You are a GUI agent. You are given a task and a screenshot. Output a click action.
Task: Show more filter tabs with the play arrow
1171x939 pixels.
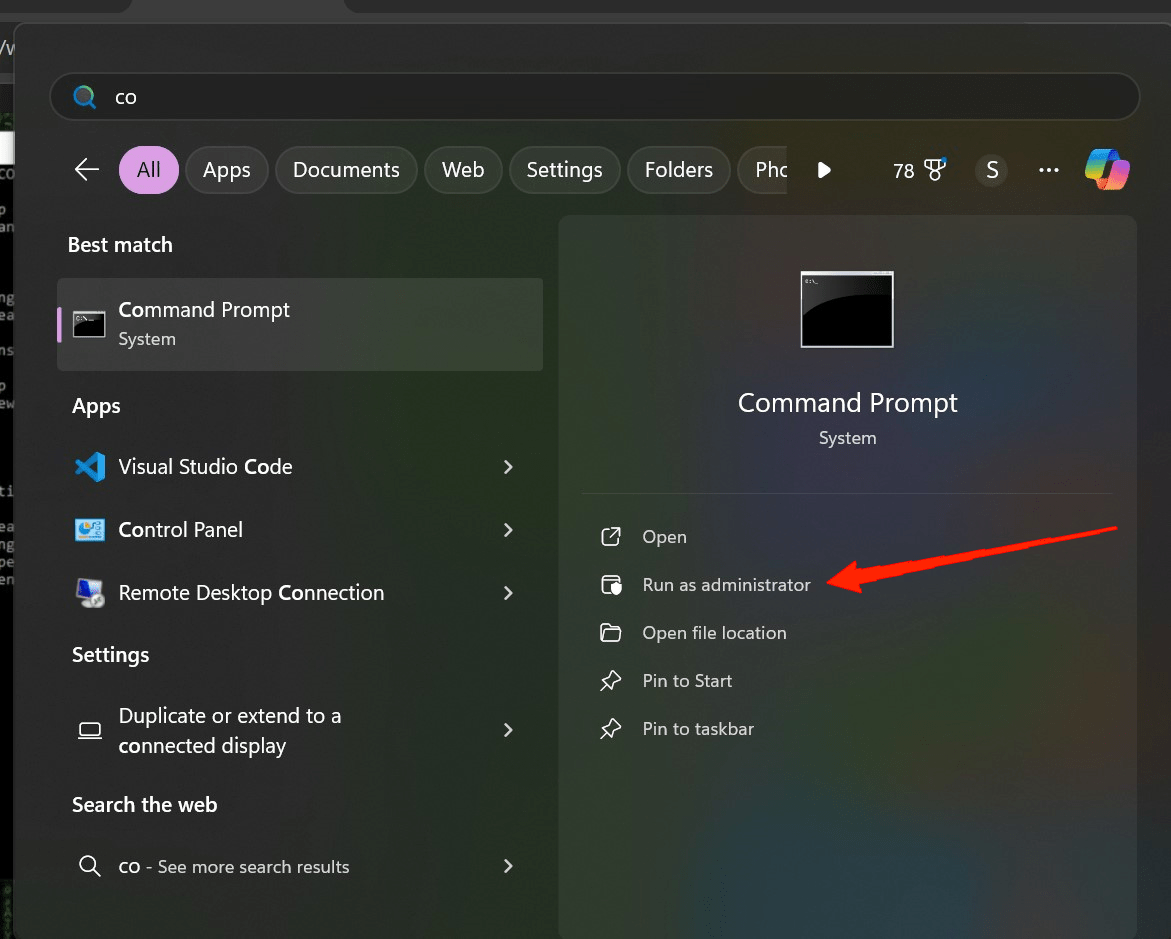pyautogui.click(x=824, y=170)
